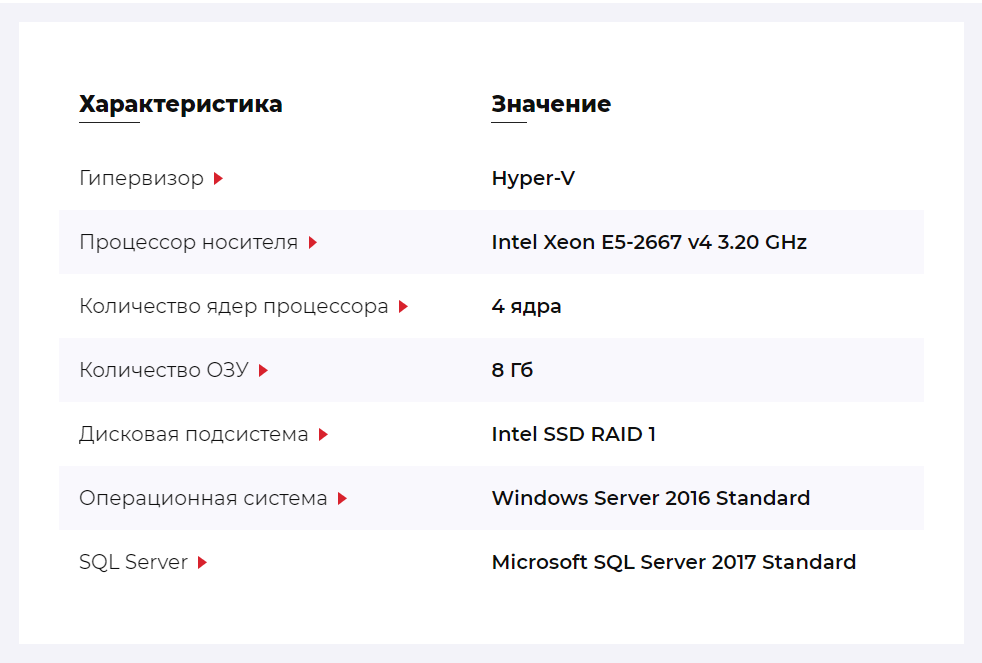Click red arrow next to SQL Server
The width and height of the screenshot is (982, 663).
tap(202, 562)
